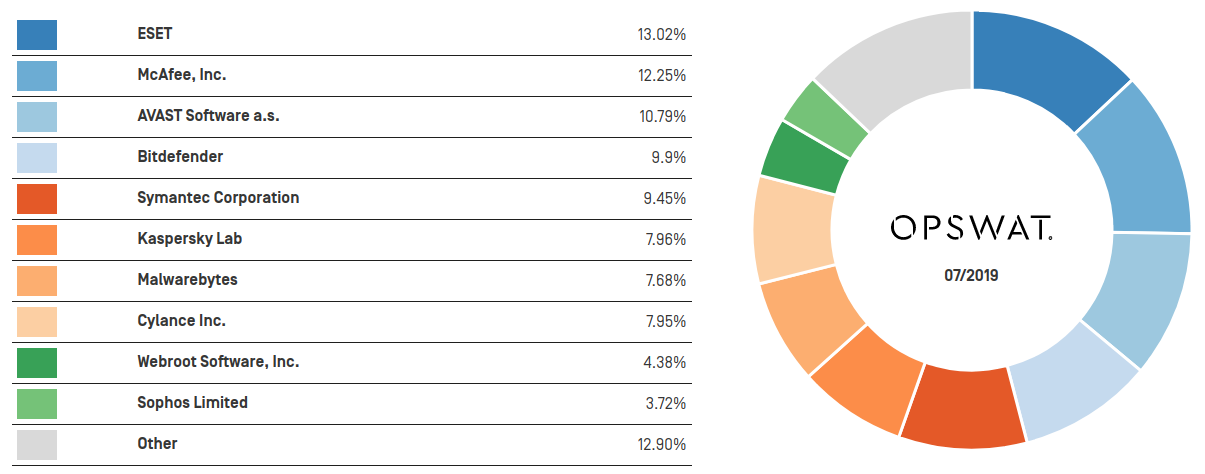This screenshot has width=1205, height=474.
Task: Click the Webroot Software dark green swatch
Action: [37, 362]
